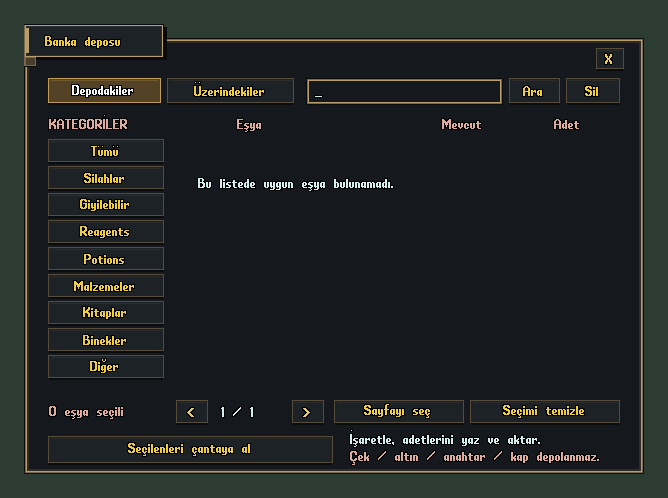Screen dimensions: 668x498
Task: Click the Adet column header
Action: 566,124
